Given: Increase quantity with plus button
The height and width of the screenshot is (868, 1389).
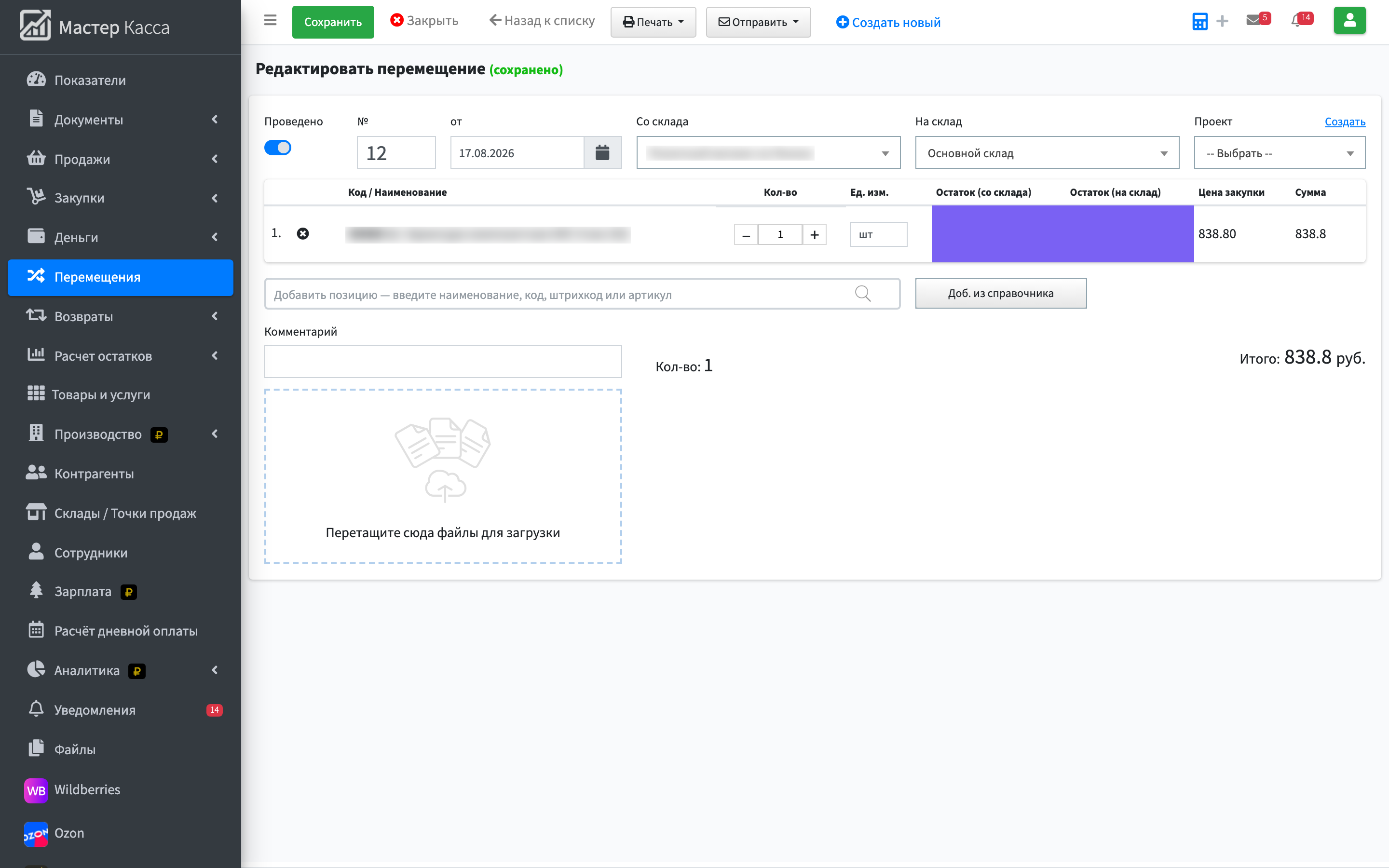Looking at the screenshot, I should click(x=814, y=235).
